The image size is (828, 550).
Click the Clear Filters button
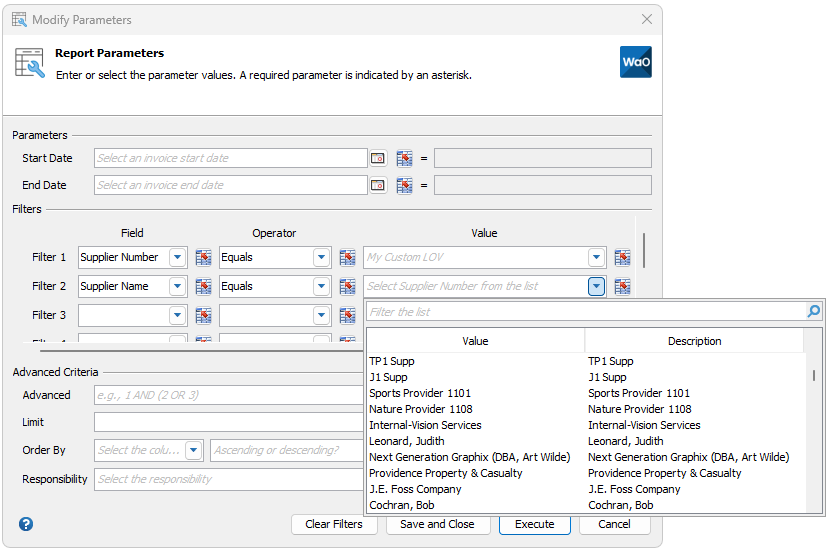coord(334,524)
